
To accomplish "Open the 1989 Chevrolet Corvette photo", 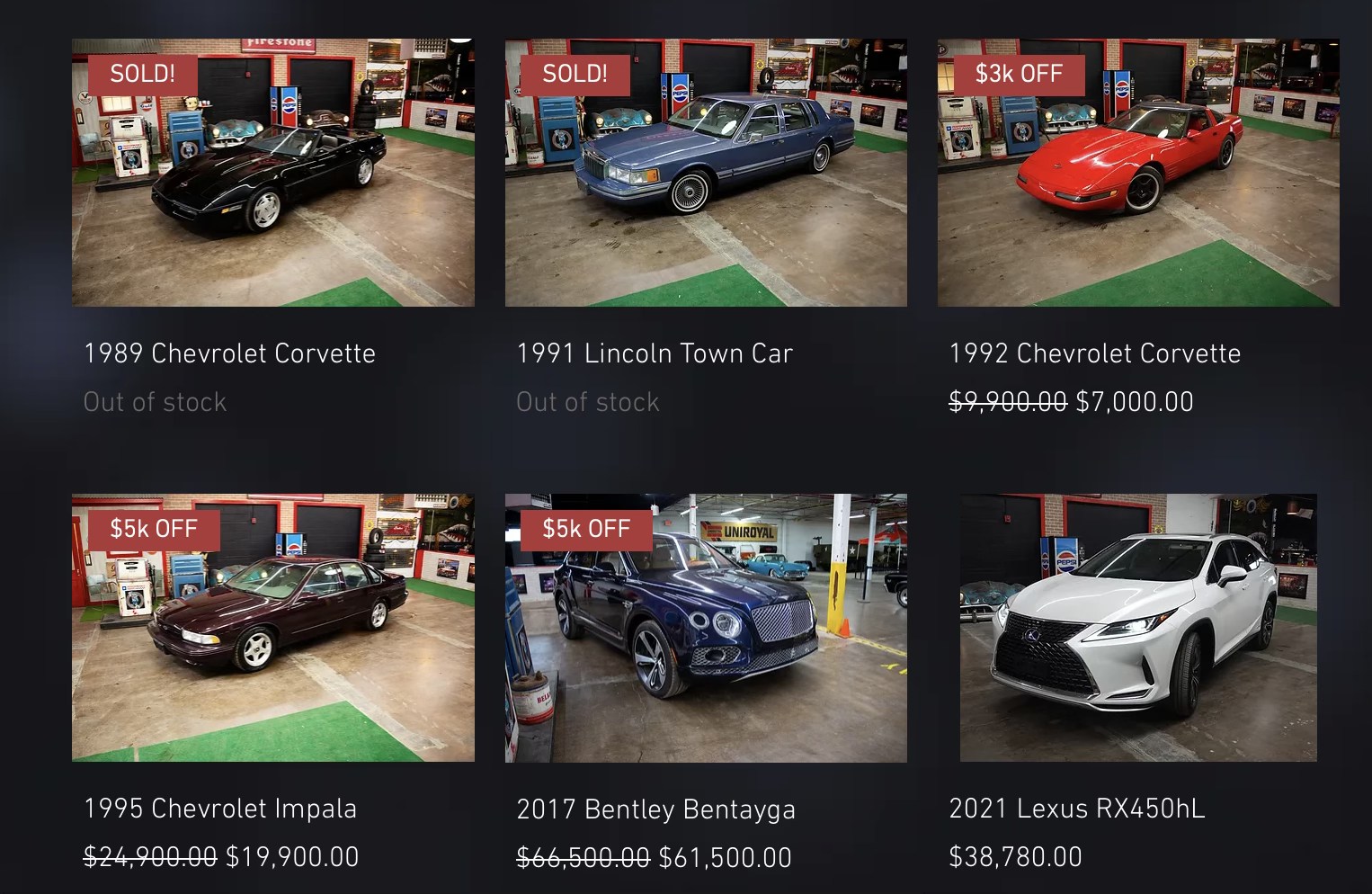I will pos(273,172).
